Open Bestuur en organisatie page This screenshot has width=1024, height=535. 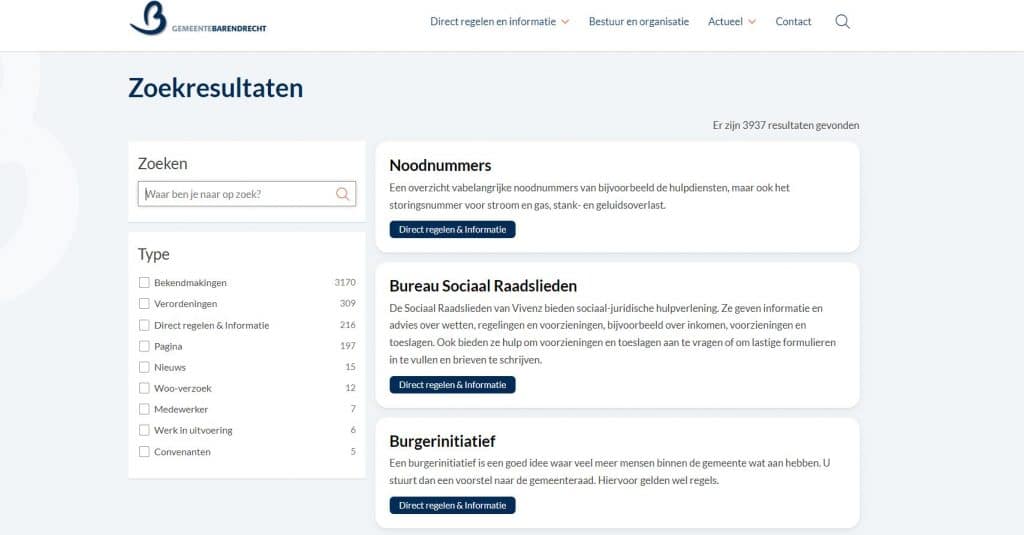tap(638, 21)
